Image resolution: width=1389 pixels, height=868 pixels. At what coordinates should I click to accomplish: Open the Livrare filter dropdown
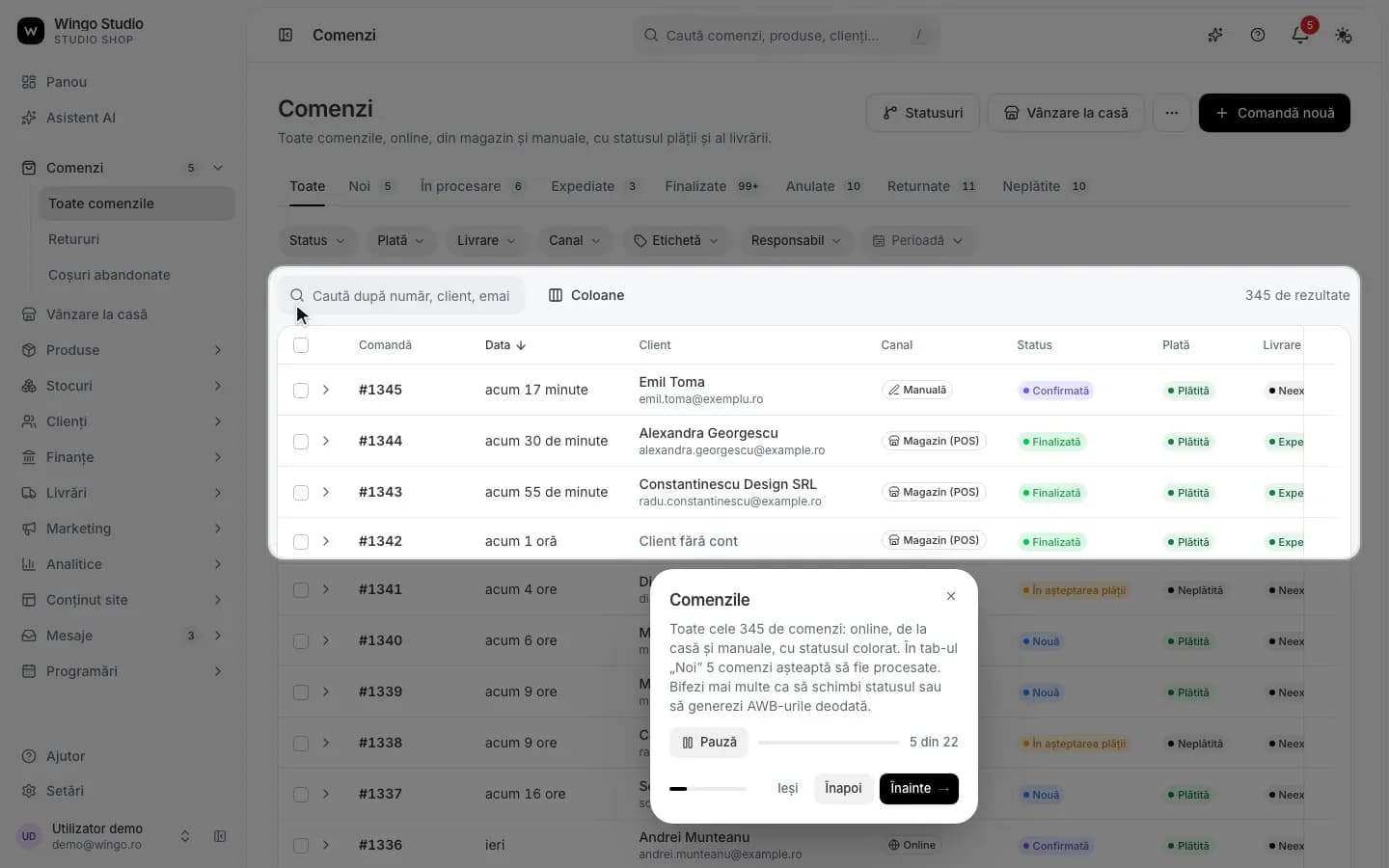(x=487, y=240)
